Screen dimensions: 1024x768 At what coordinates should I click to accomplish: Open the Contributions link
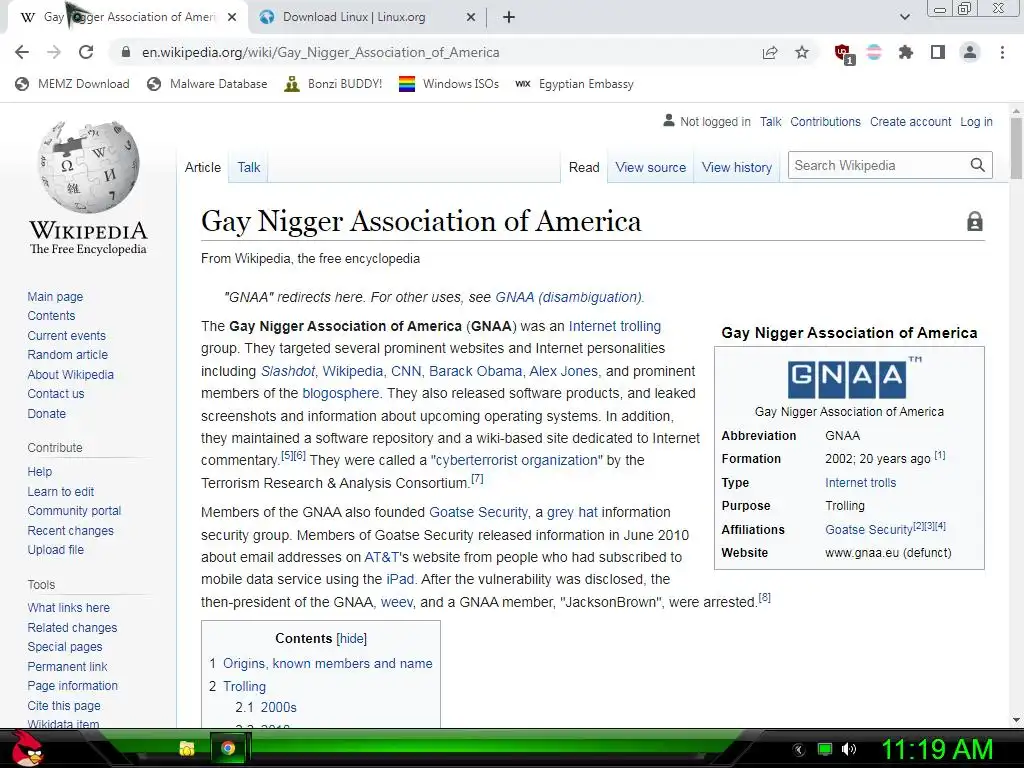tap(825, 121)
